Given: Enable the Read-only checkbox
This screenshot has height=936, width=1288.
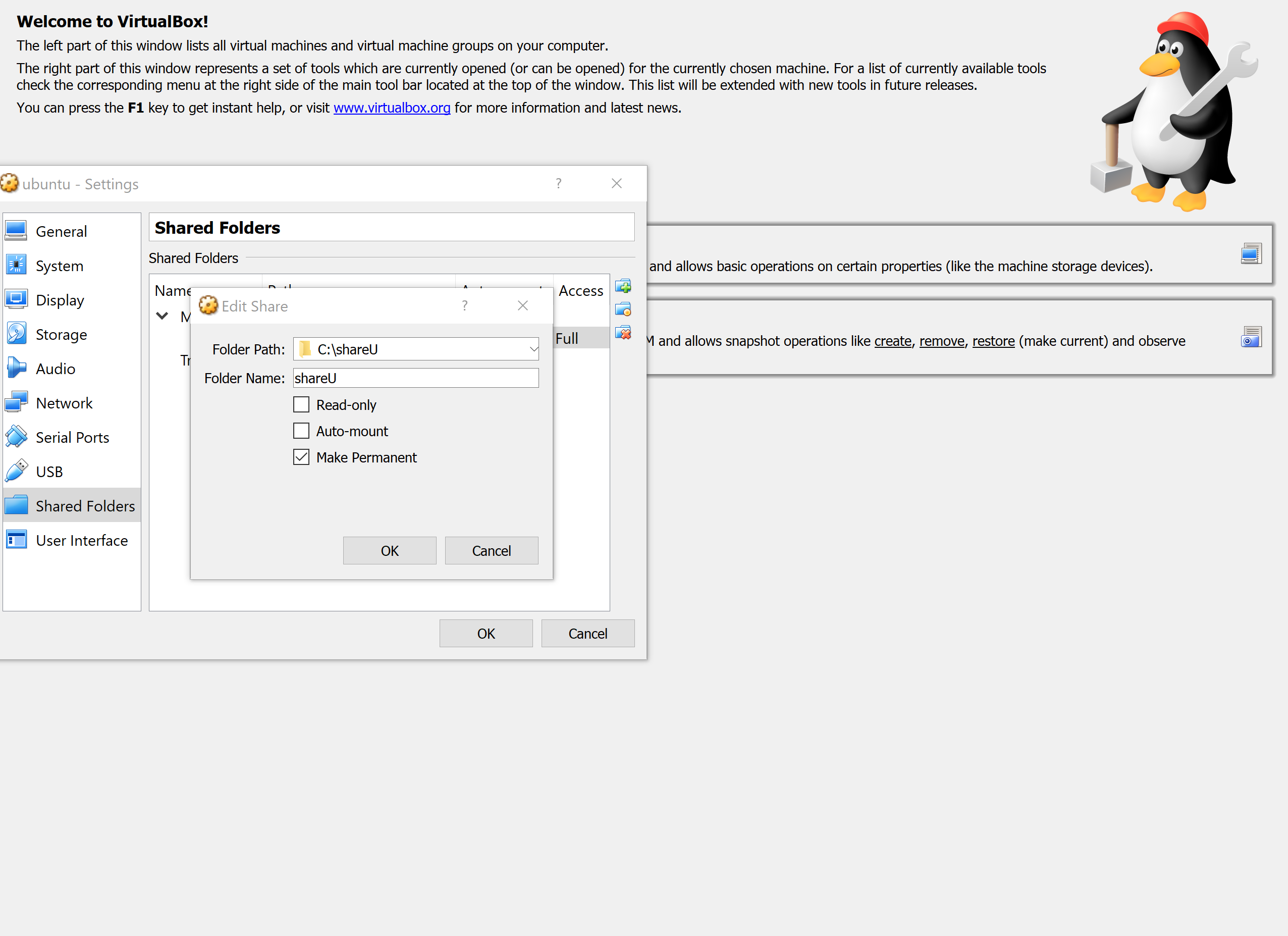Looking at the screenshot, I should (301, 404).
